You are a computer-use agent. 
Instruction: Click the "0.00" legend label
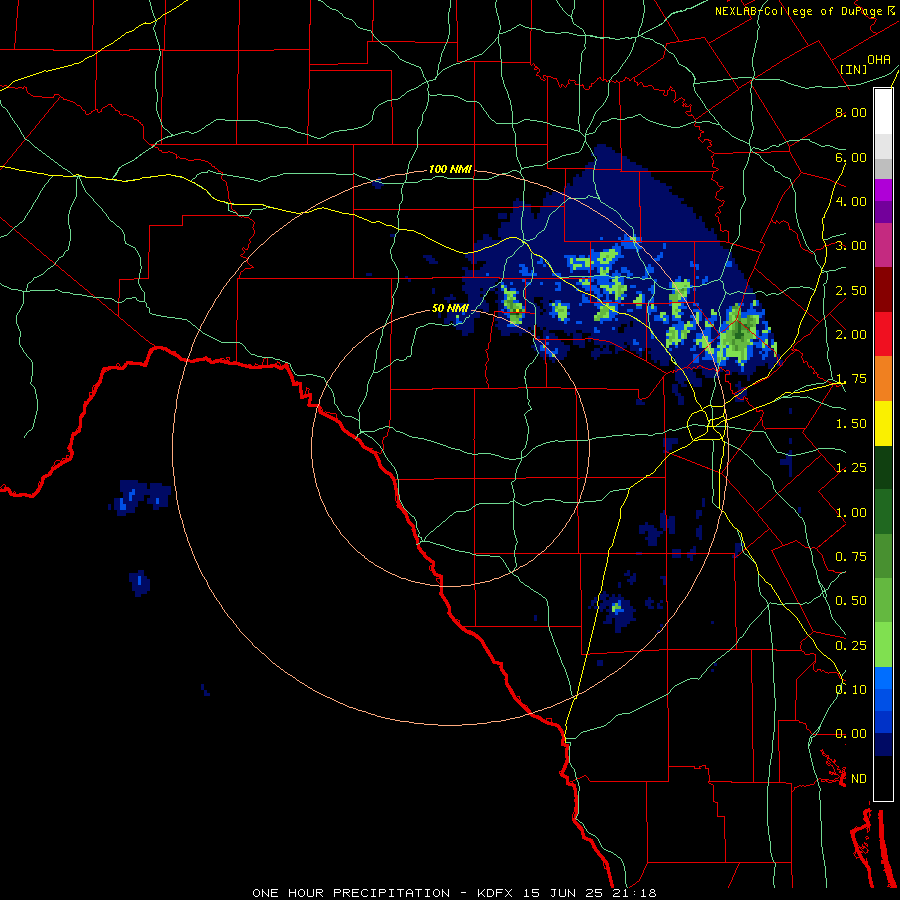851,734
